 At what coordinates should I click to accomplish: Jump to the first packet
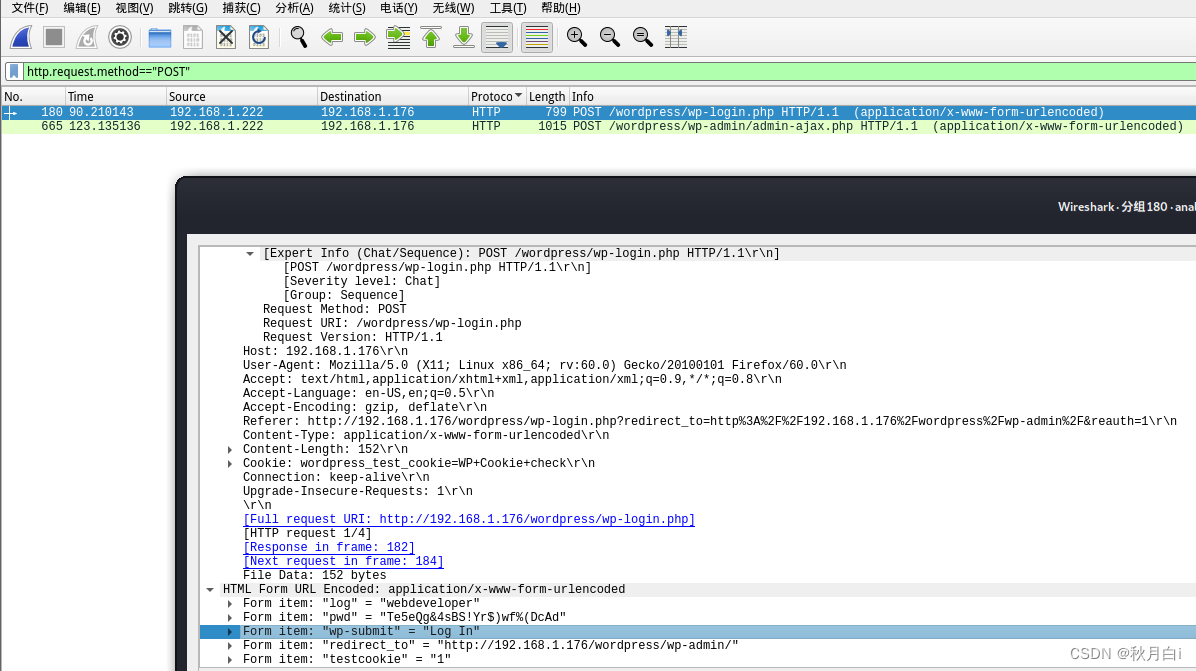[x=430, y=37]
